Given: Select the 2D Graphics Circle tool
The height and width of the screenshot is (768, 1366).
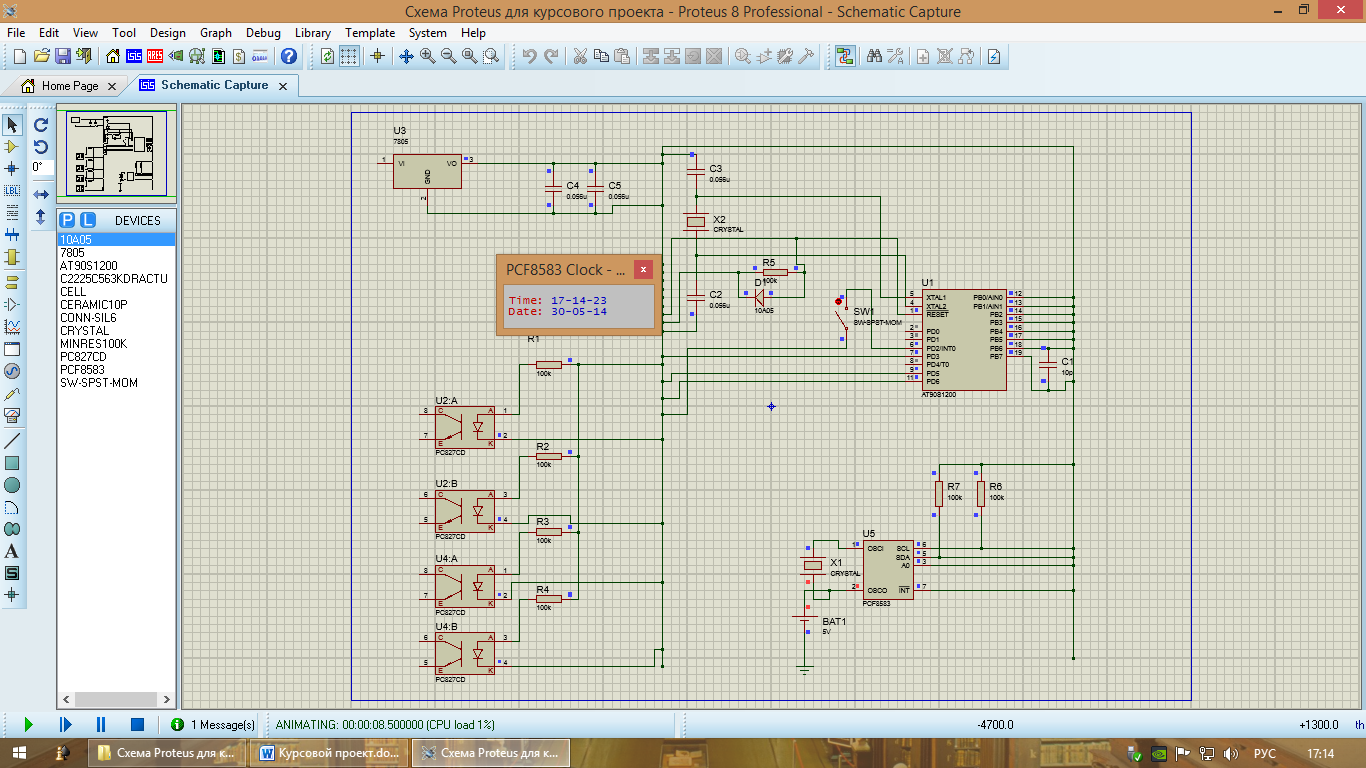Looking at the screenshot, I should pos(12,485).
